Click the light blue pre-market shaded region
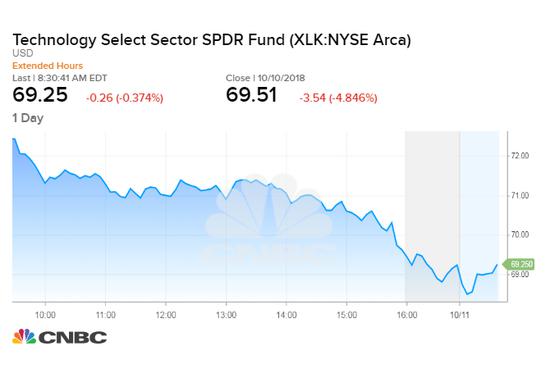 tap(479, 216)
